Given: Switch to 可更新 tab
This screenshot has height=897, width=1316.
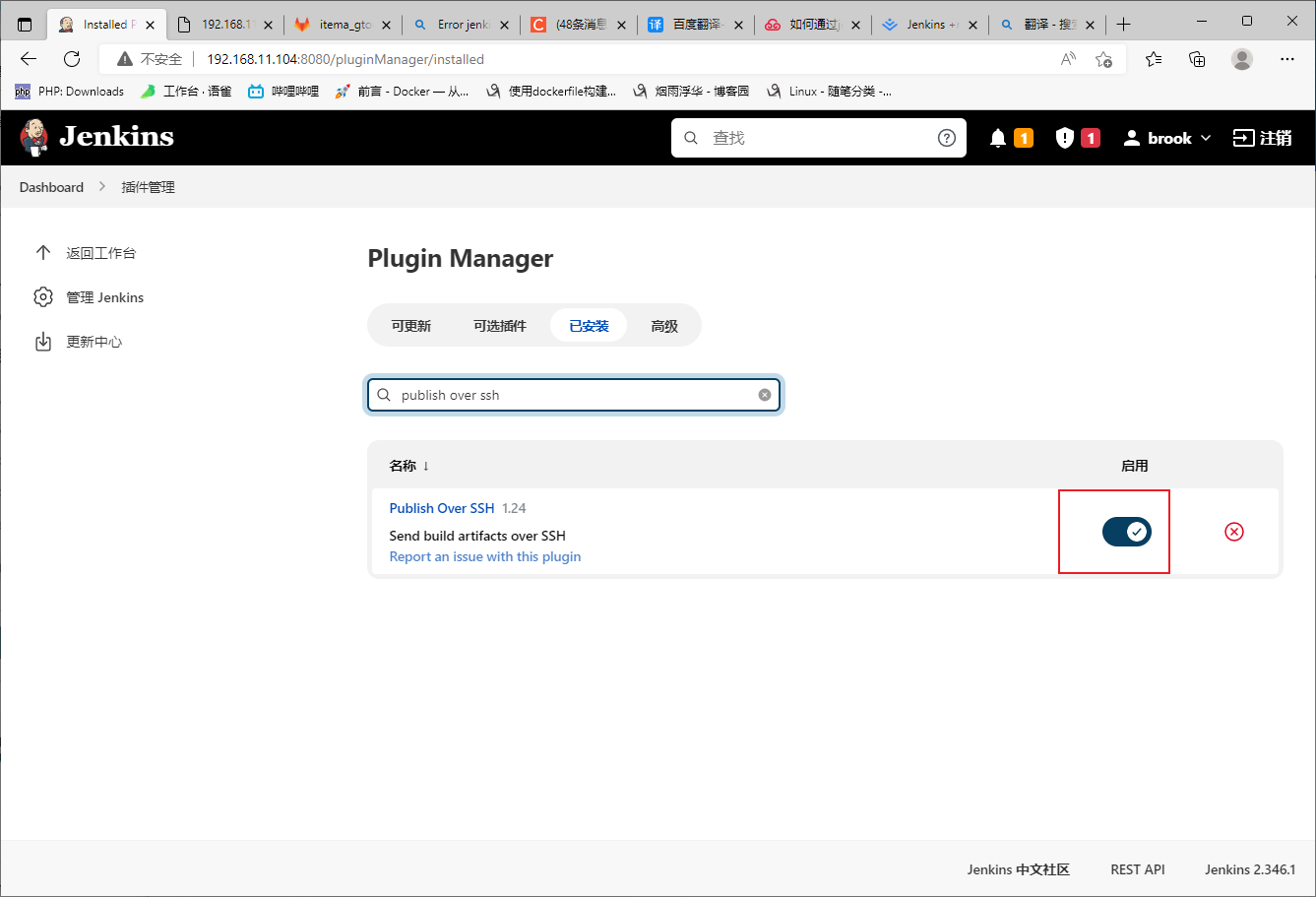Looking at the screenshot, I should pos(411,326).
